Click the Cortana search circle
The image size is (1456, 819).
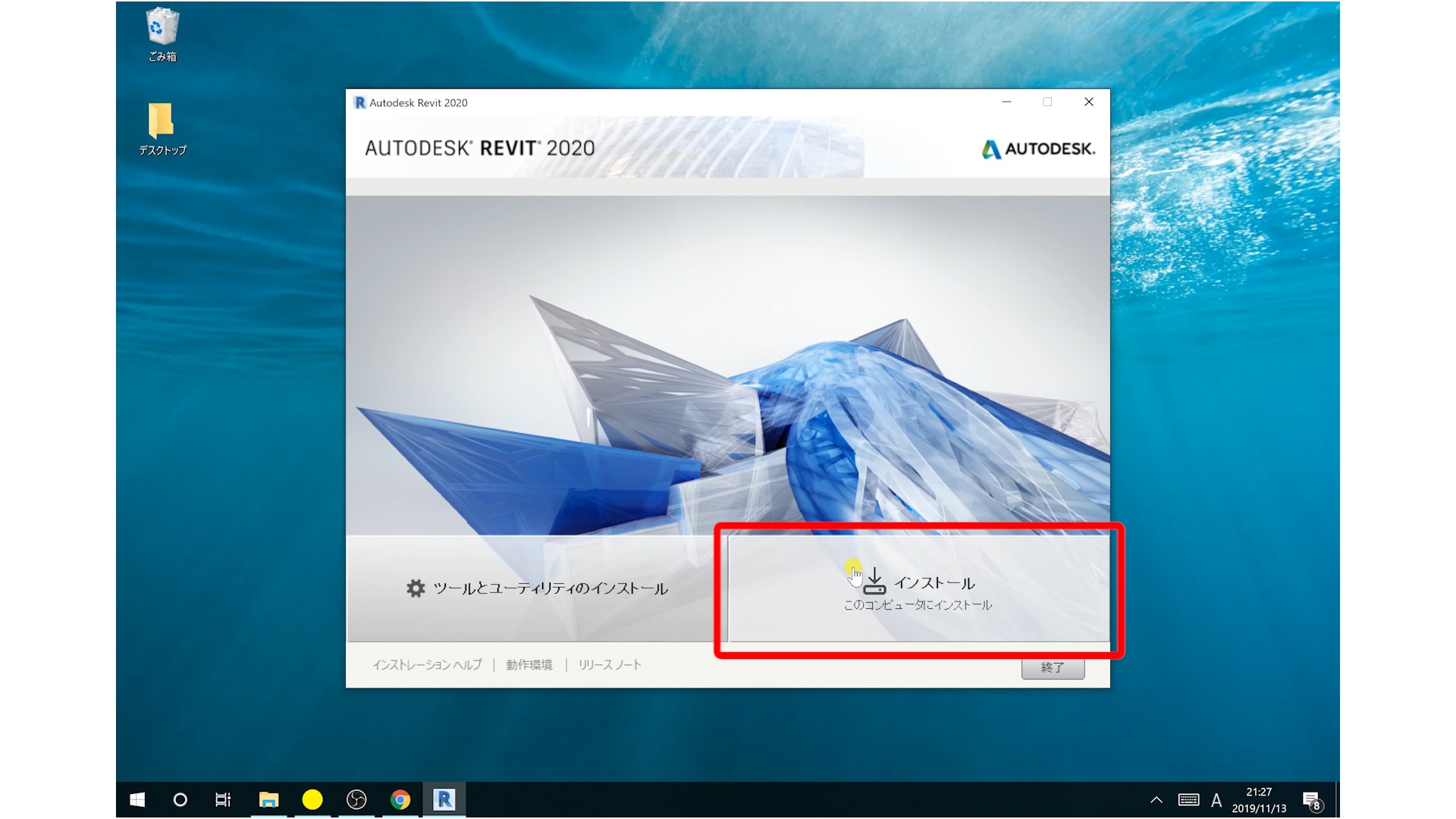click(180, 799)
